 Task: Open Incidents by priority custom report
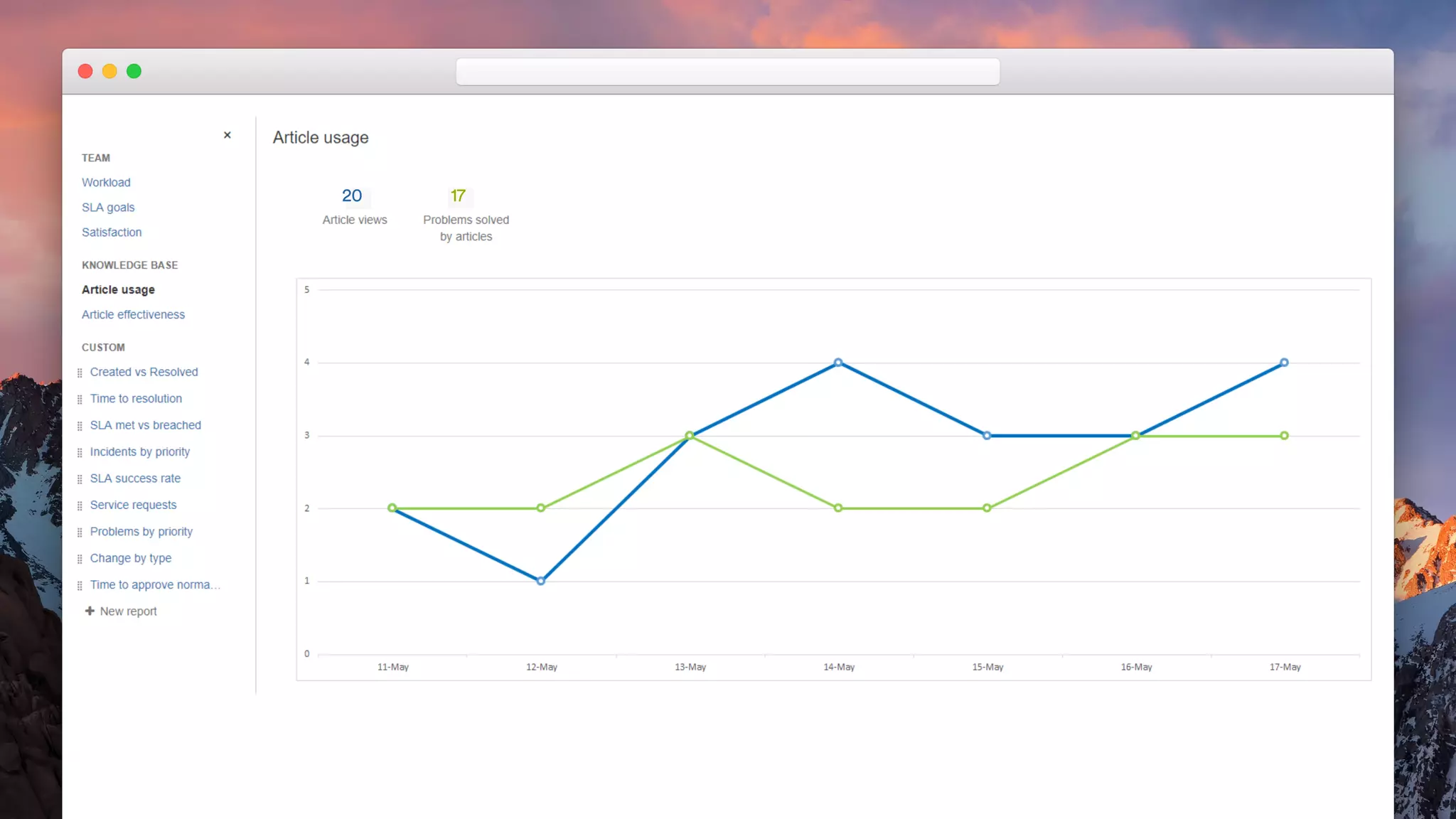click(140, 452)
